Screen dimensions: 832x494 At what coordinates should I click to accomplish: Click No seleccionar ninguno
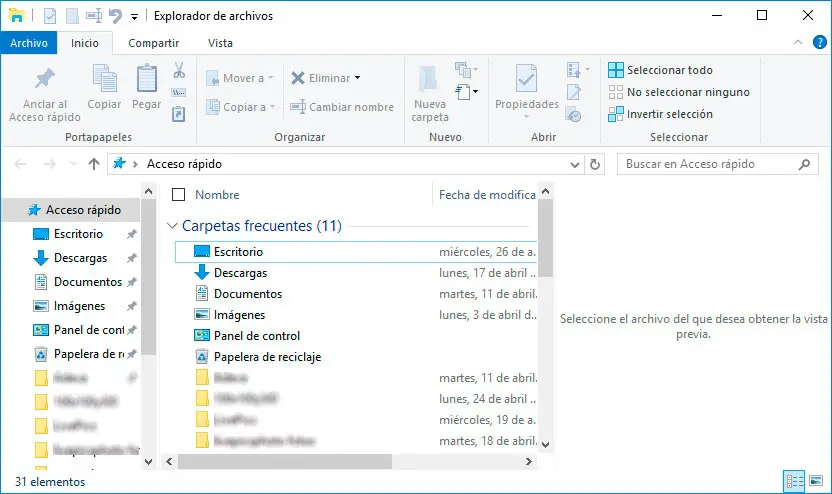[679, 92]
